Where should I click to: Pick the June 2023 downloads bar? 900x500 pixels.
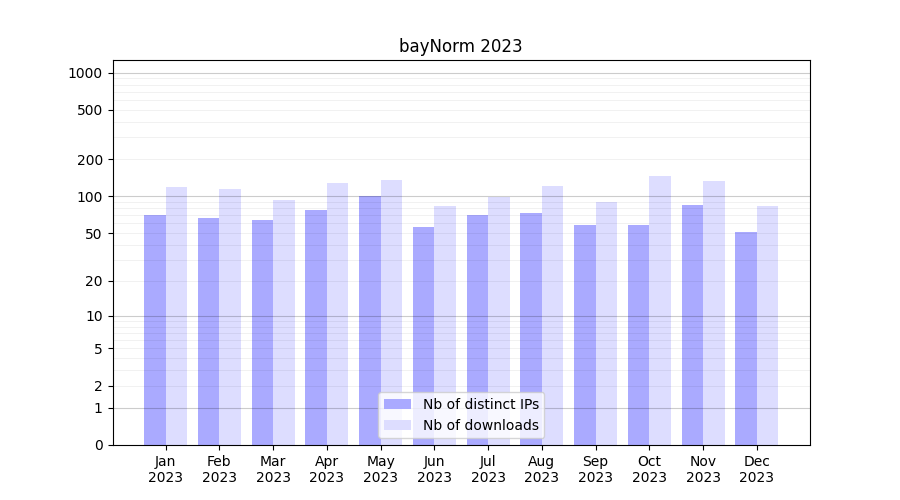[445, 325]
